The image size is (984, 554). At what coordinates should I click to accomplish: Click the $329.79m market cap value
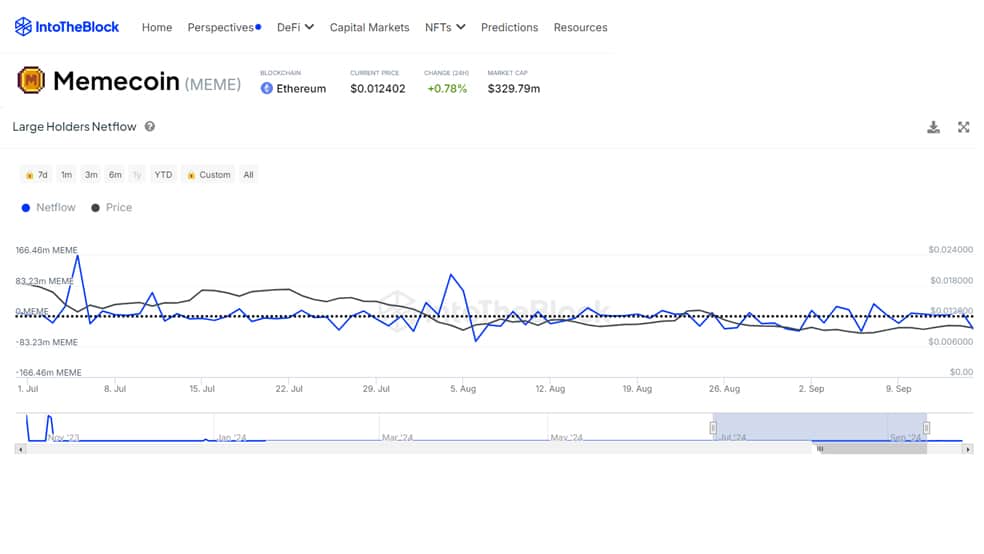(514, 89)
